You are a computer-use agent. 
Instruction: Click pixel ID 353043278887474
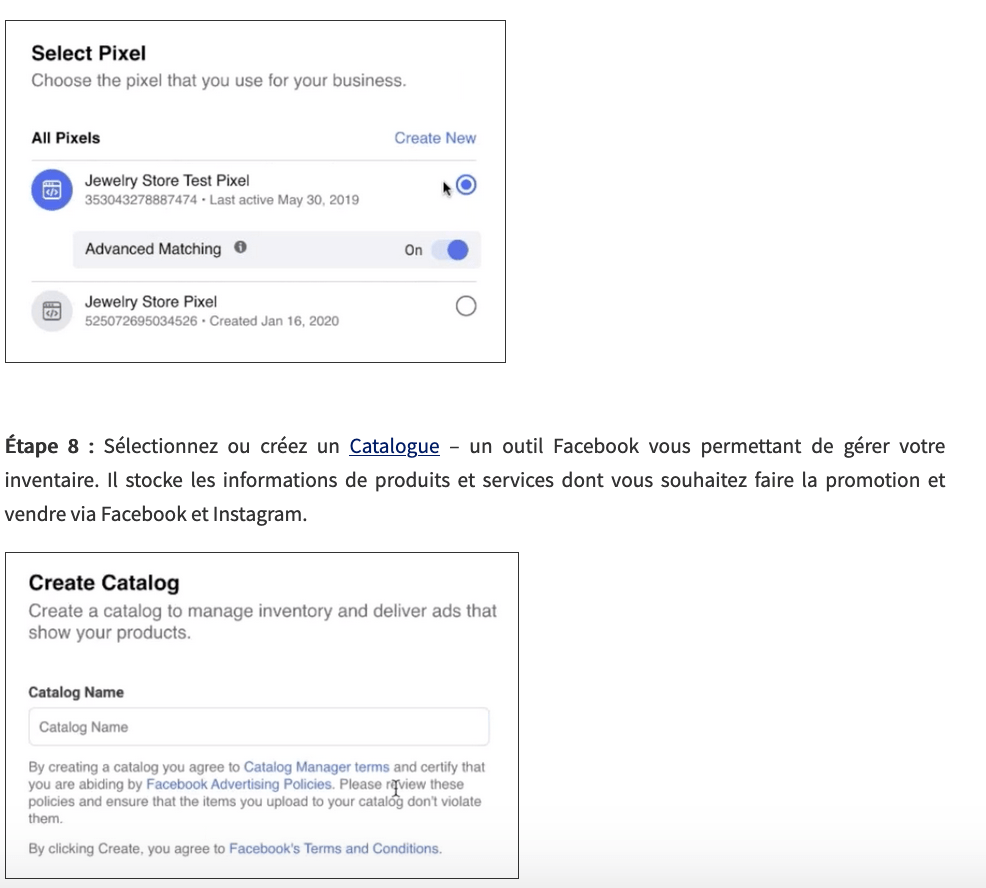[x=140, y=200]
